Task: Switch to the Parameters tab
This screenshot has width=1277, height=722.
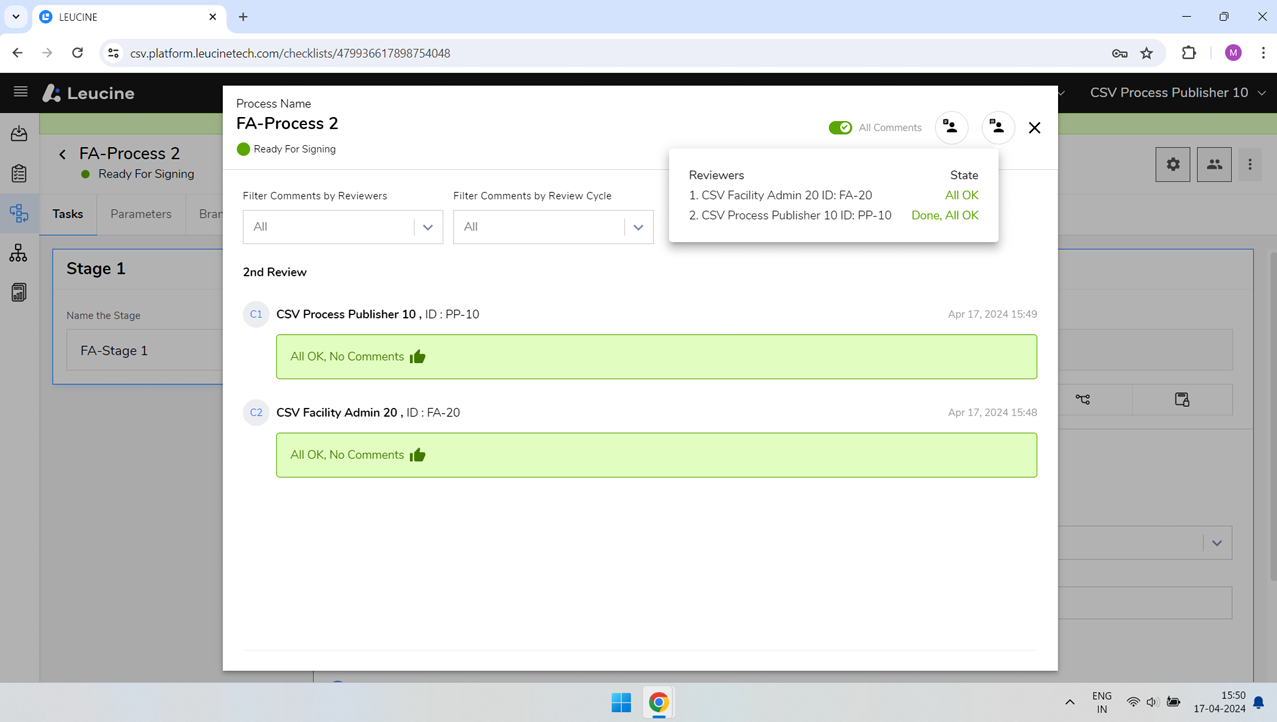Action: pos(141,214)
